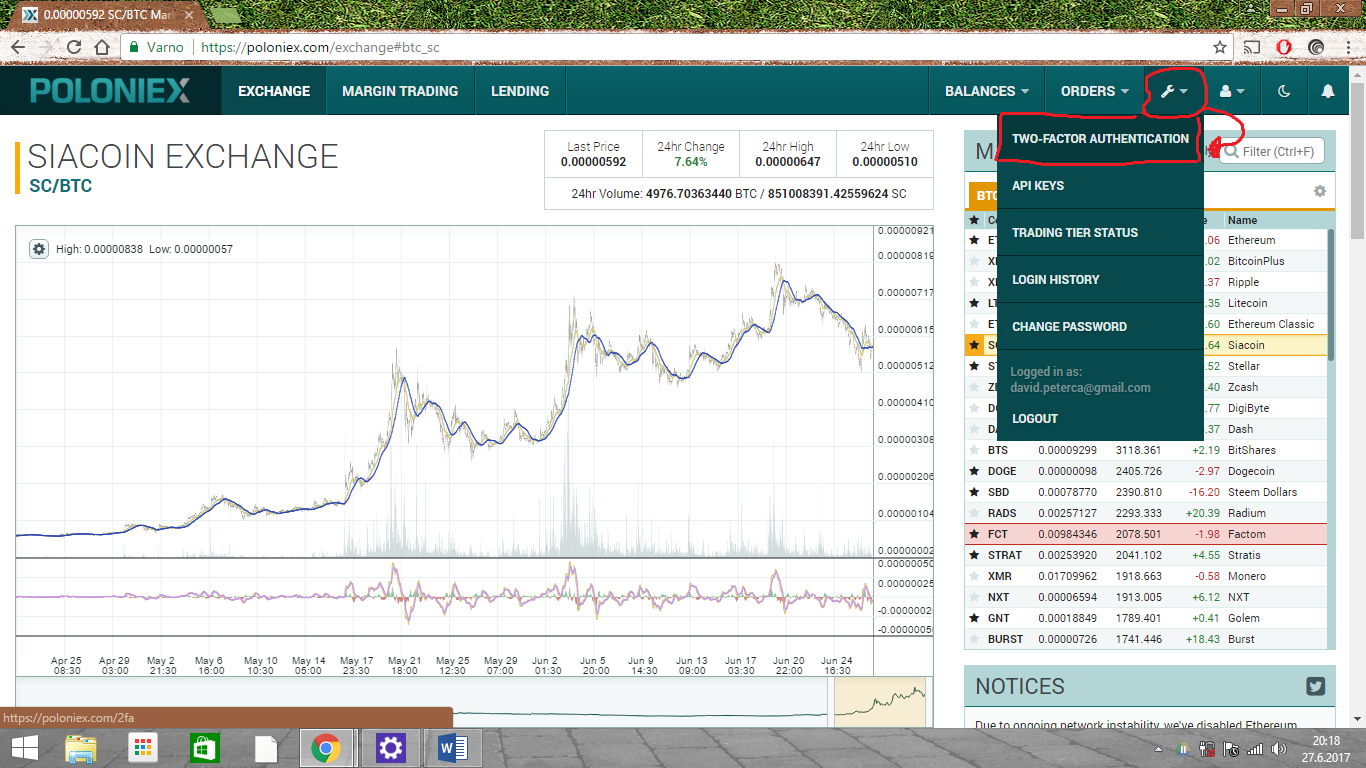Select the Factom market row
Image resolution: width=1366 pixels, height=768 pixels.
point(1146,534)
